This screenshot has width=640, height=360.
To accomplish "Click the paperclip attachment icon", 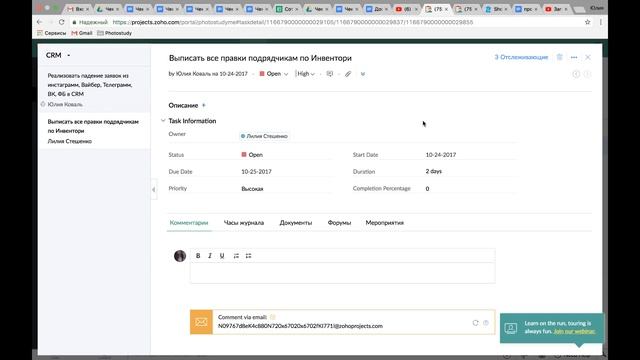I will [348, 74].
